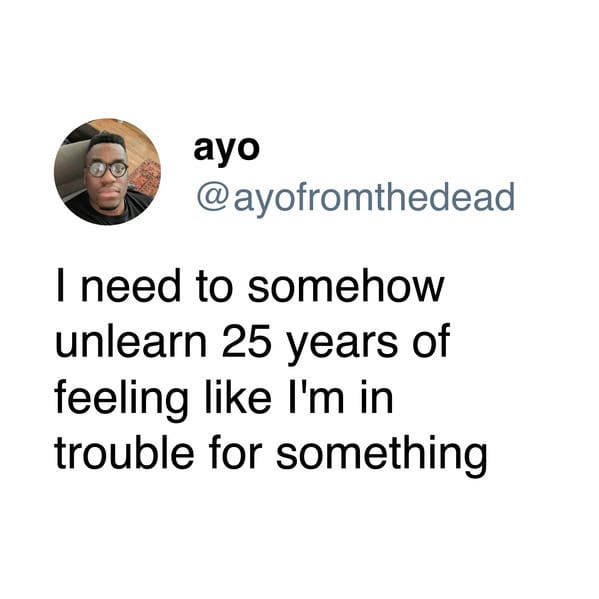599x599 pixels.
Task: Click the word "like" in third line
Action: click(238, 396)
